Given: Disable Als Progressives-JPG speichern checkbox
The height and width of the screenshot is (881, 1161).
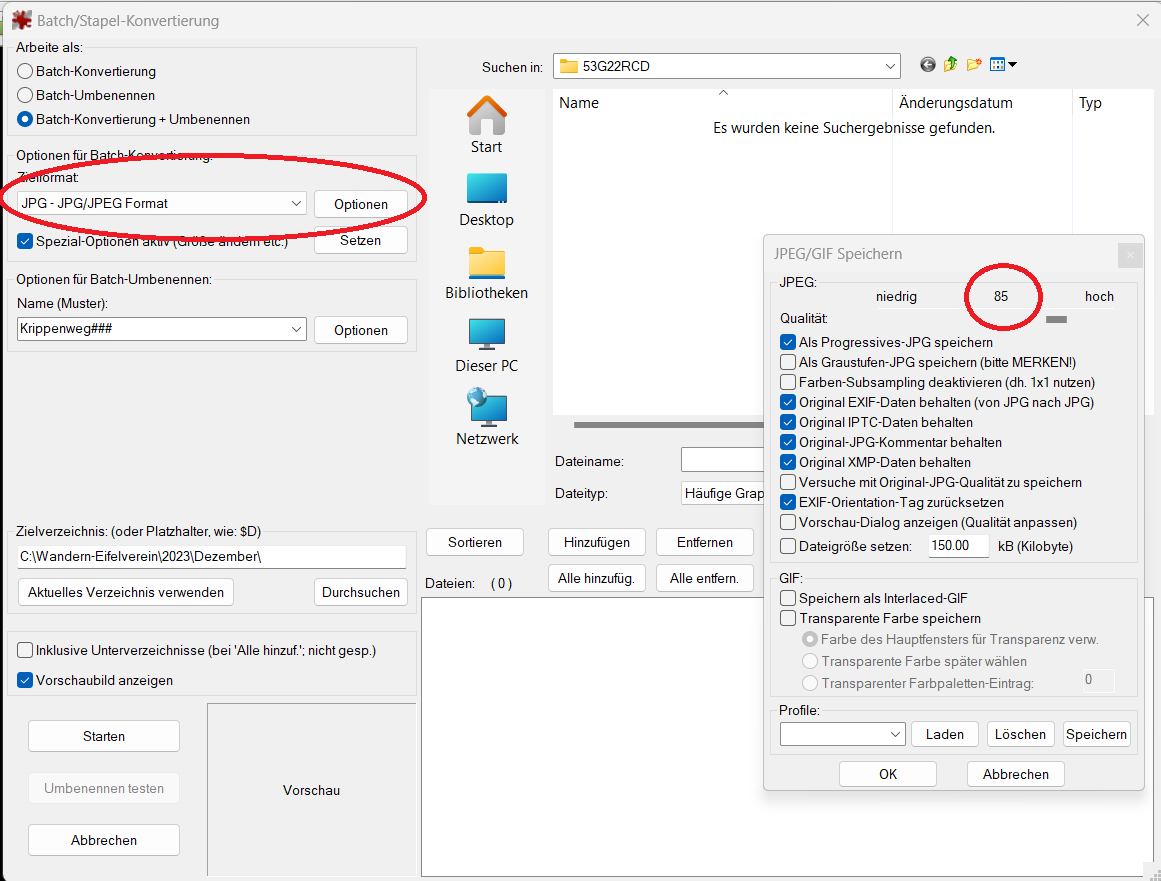Looking at the screenshot, I should 788,342.
